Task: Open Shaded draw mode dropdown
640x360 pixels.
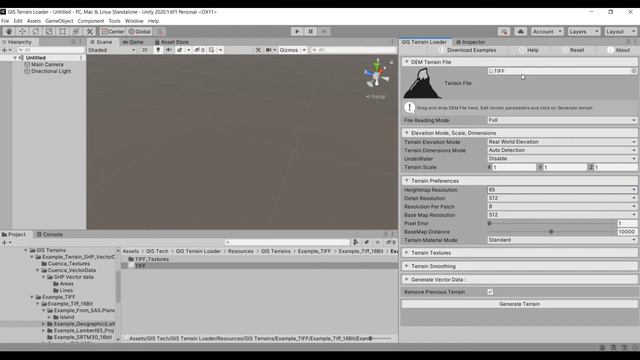Action: click(x=112, y=50)
